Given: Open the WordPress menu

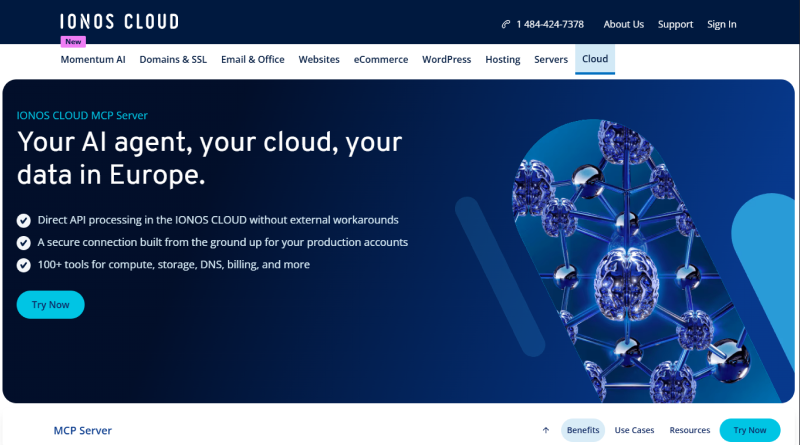Looking at the screenshot, I should point(446,59).
